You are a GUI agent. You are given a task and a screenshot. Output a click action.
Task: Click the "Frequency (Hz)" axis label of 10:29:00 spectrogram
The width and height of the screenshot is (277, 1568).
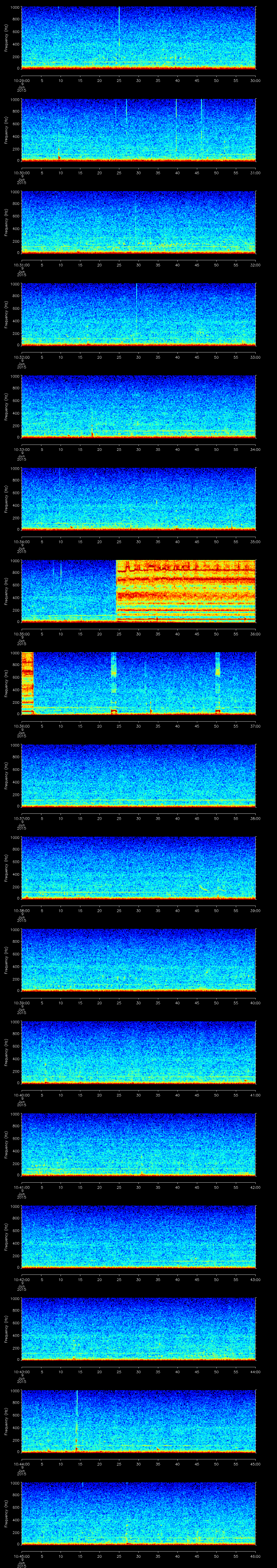tap(6, 38)
